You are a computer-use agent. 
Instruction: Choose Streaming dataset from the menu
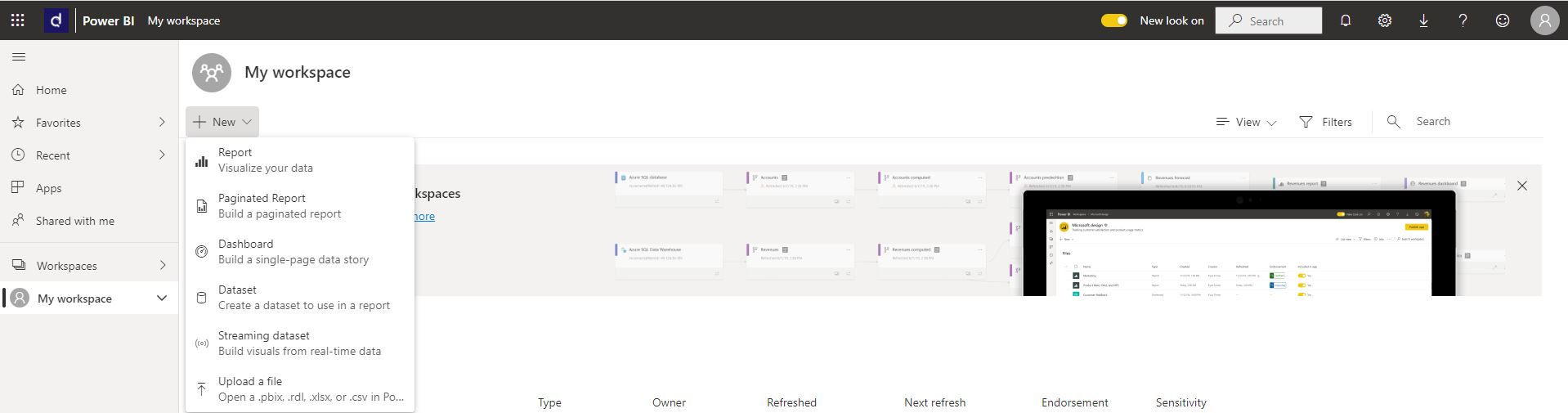click(x=300, y=343)
